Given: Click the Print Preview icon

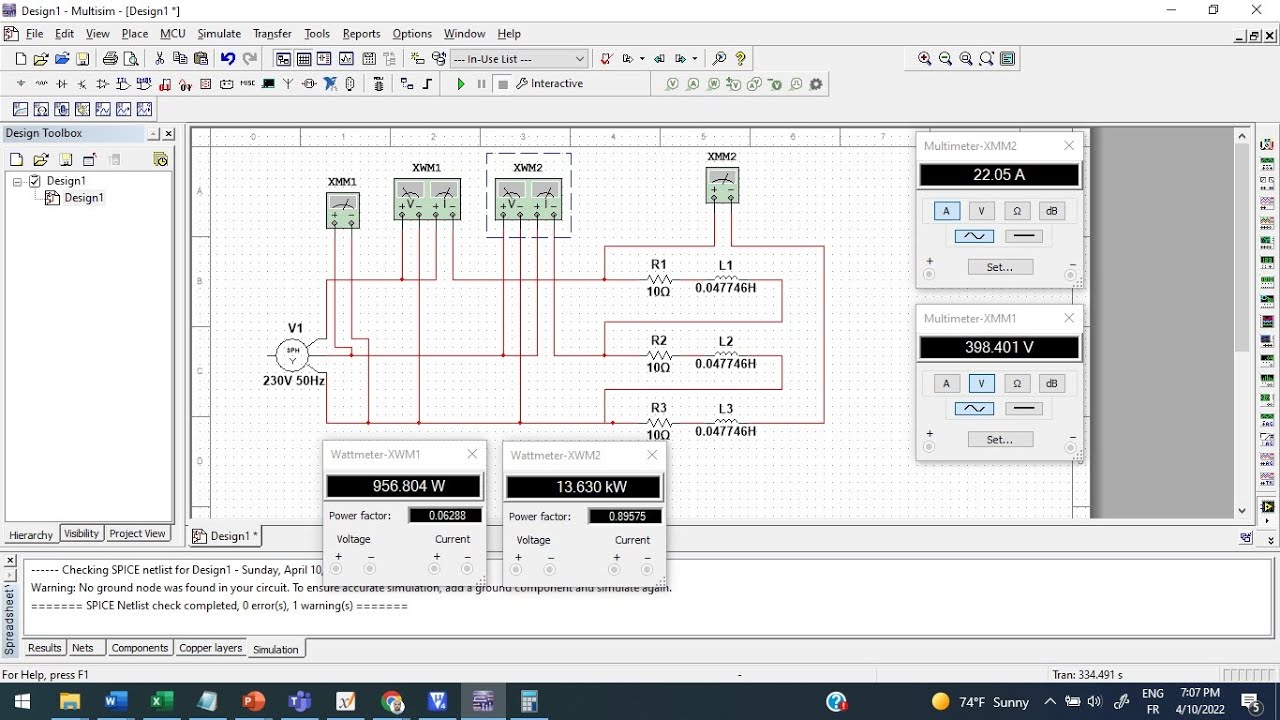Looking at the screenshot, I should pyautogui.click(x=130, y=59).
